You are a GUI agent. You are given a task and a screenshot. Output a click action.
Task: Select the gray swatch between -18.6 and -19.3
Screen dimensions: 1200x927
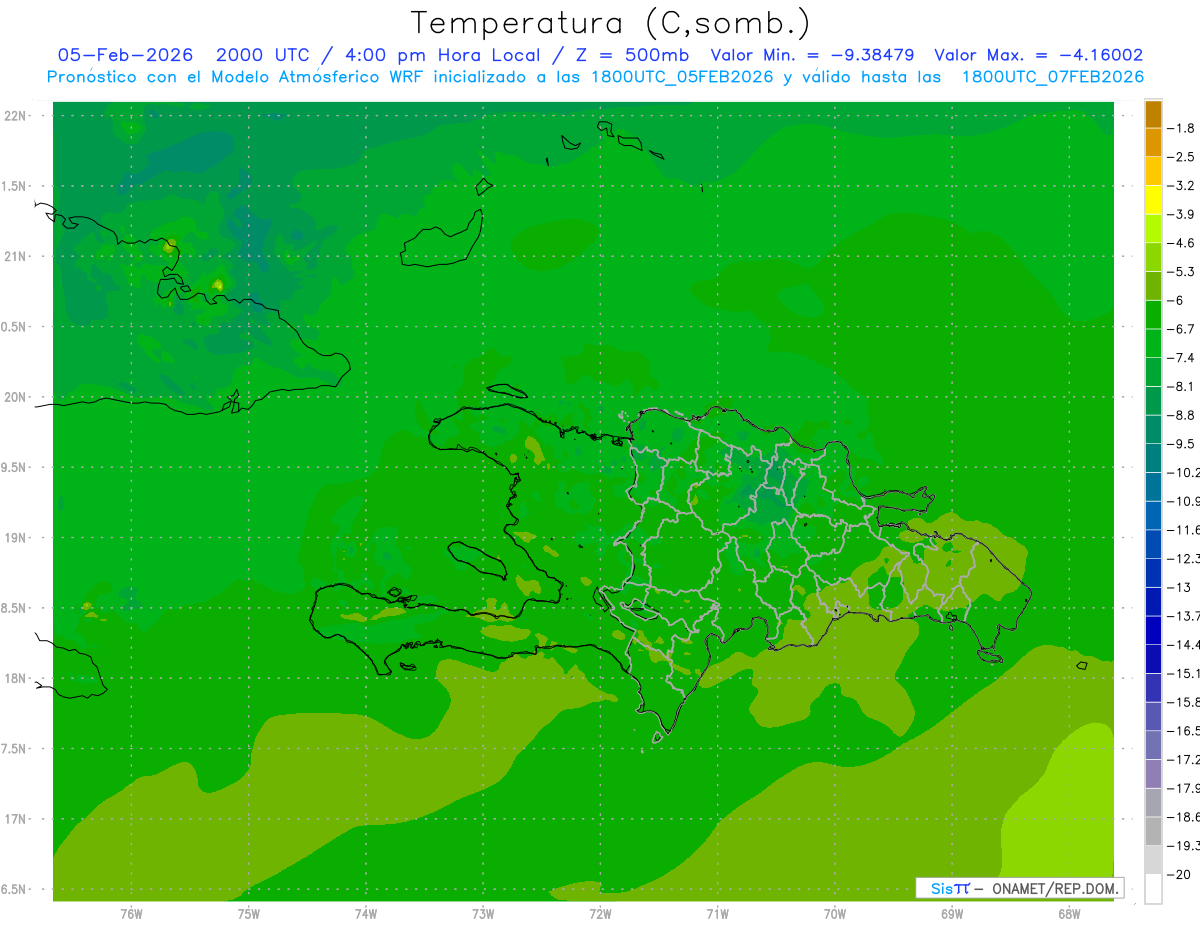pos(1153,830)
